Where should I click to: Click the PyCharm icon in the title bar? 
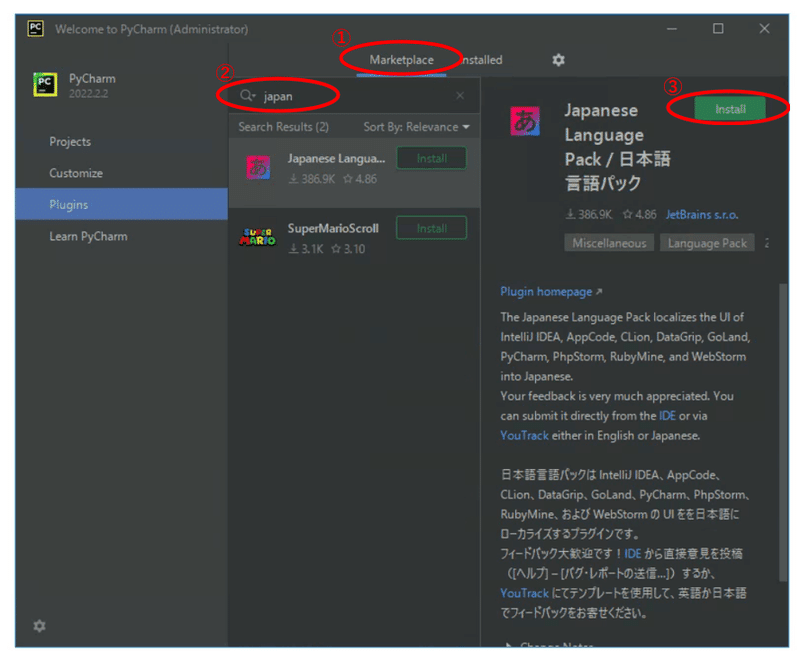[35, 29]
